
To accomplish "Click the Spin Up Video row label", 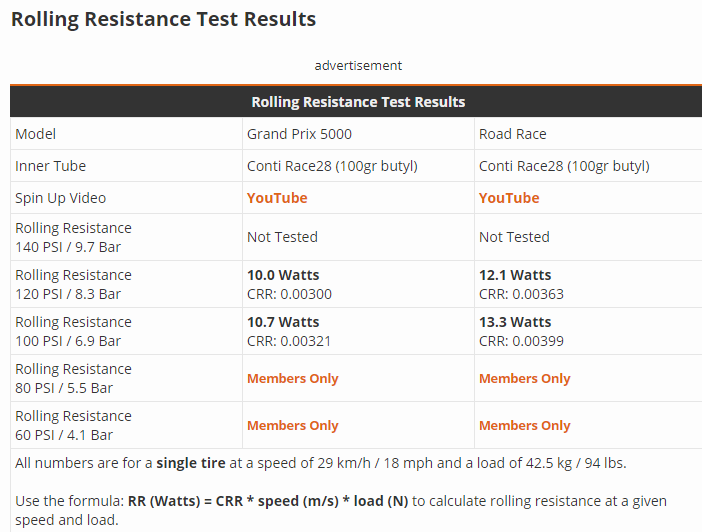I will click(60, 198).
